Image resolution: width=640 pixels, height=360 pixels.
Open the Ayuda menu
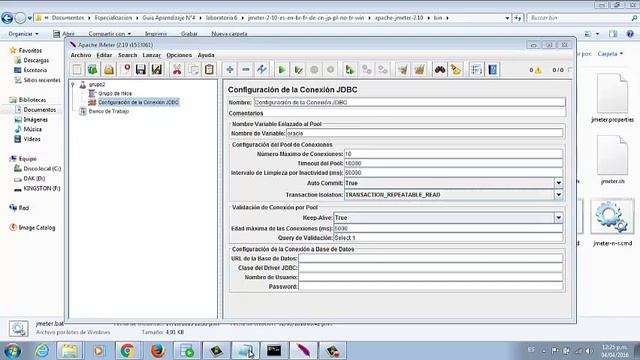tap(206, 55)
